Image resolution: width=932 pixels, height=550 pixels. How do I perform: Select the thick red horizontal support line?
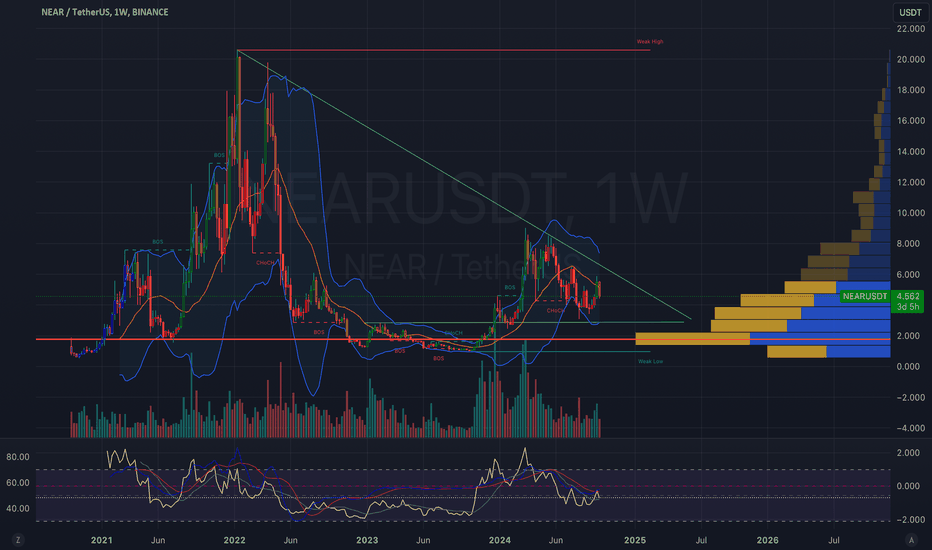[x=464, y=339]
